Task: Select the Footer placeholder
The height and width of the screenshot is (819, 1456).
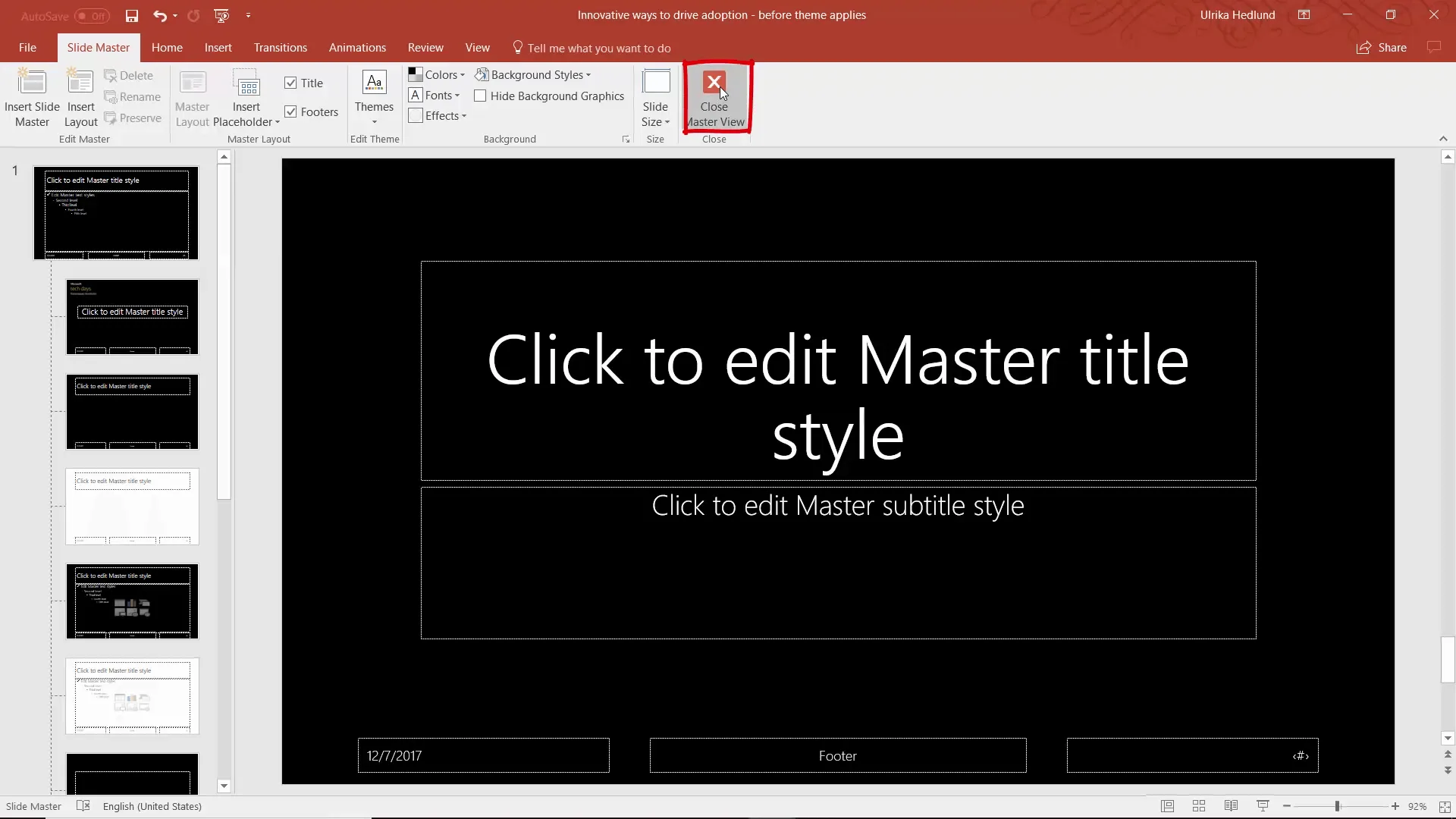Action: point(838,755)
